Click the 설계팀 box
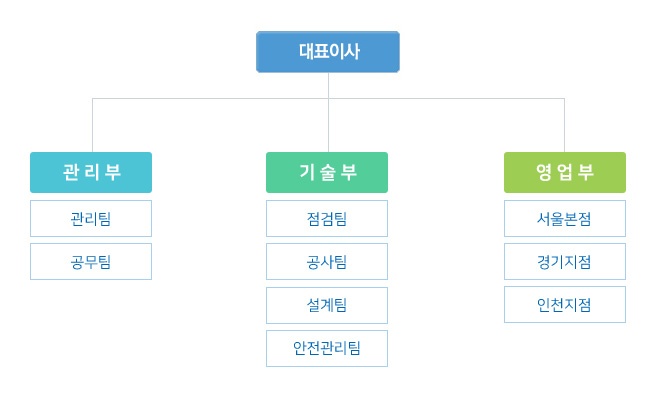Image resolution: width=656 pixels, height=397 pixels. pyautogui.click(x=327, y=305)
